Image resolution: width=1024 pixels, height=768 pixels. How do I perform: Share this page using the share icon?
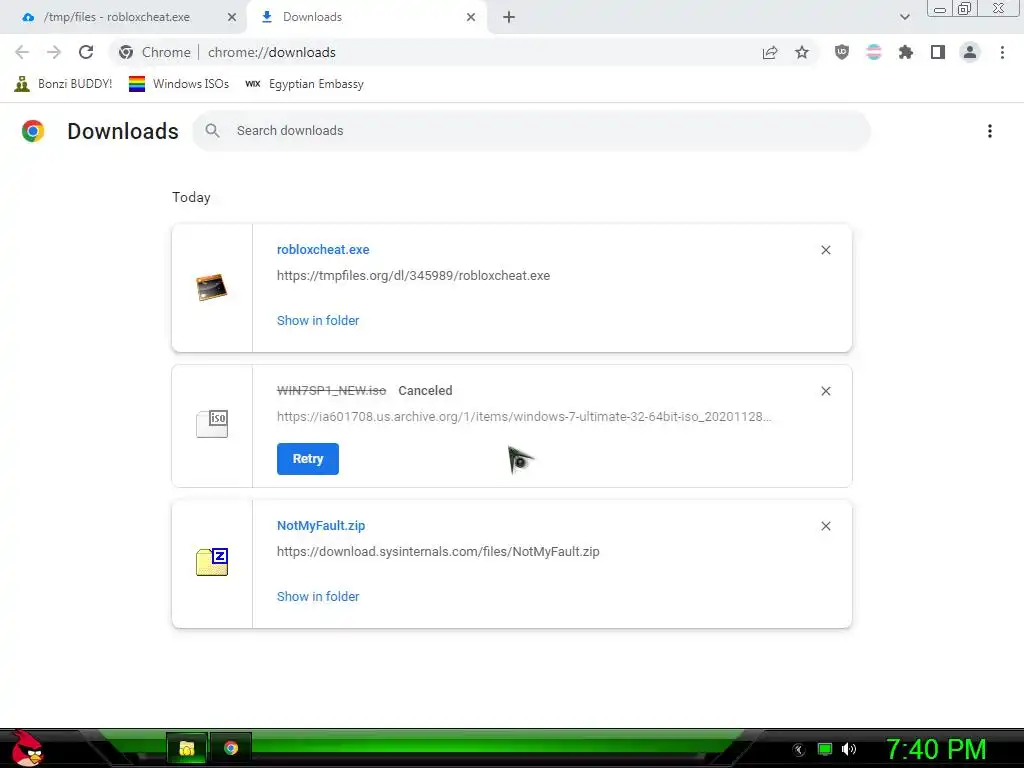point(770,52)
